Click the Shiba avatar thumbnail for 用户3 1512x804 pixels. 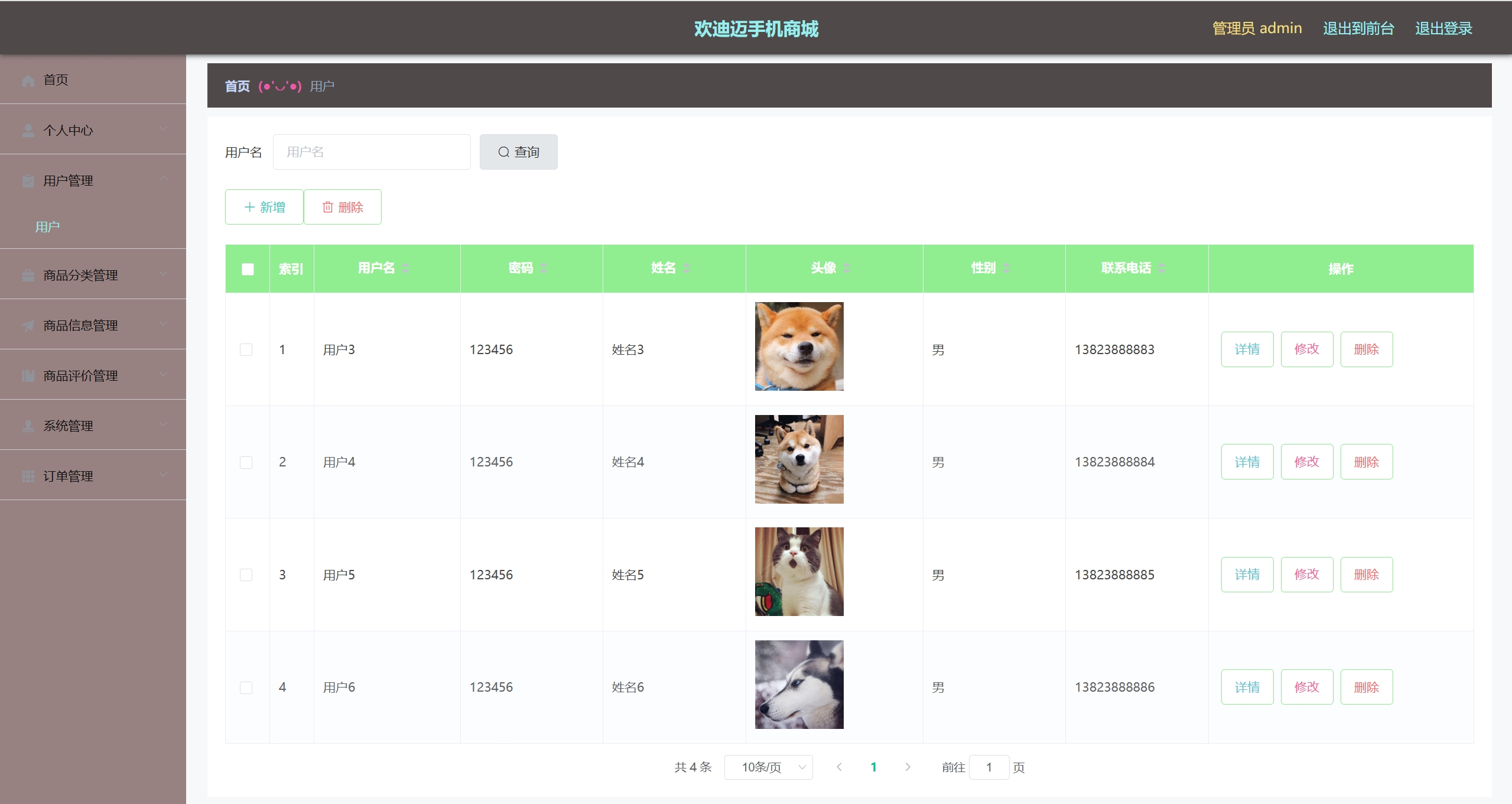tap(799, 346)
